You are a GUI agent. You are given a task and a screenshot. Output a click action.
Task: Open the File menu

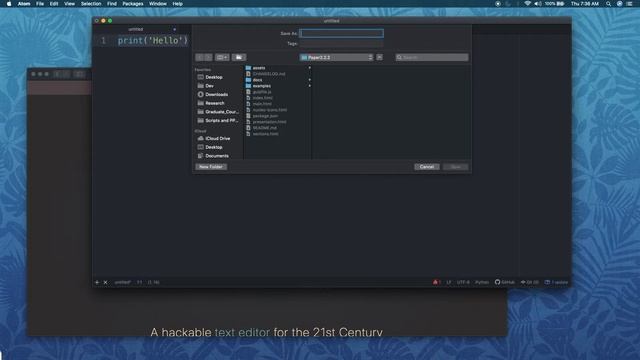(40, 4)
